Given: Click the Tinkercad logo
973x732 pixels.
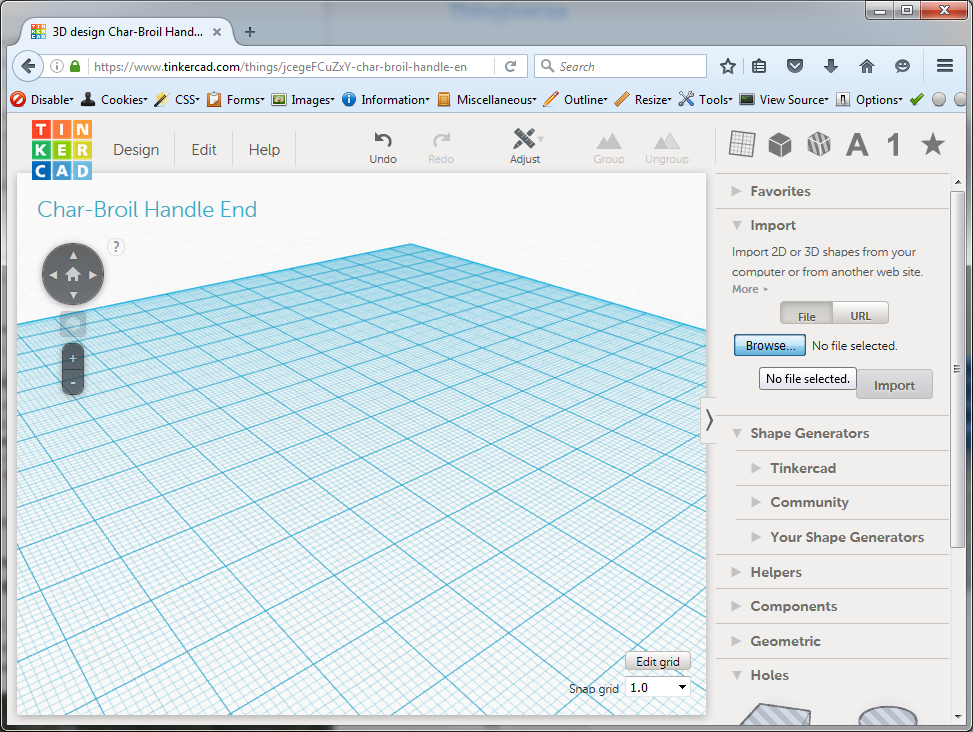Looking at the screenshot, I should (x=62, y=150).
